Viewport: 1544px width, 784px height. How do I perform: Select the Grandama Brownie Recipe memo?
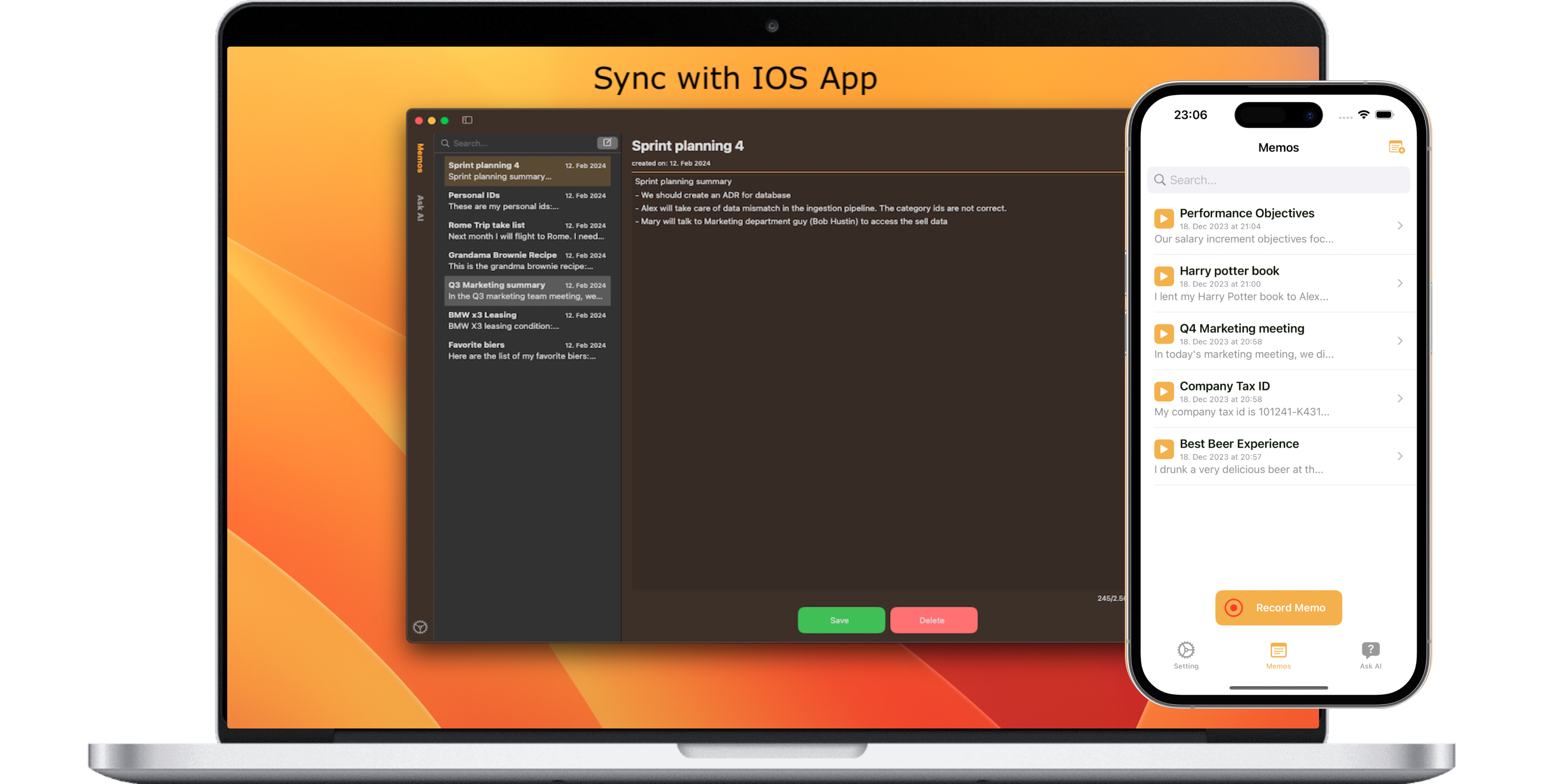(x=527, y=261)
